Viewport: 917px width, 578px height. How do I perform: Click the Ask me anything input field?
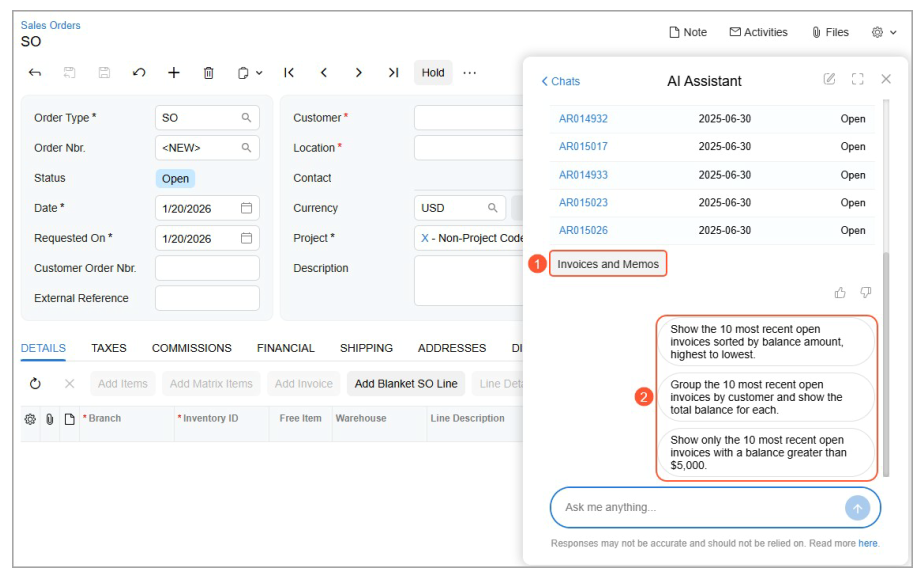point(700,508)
